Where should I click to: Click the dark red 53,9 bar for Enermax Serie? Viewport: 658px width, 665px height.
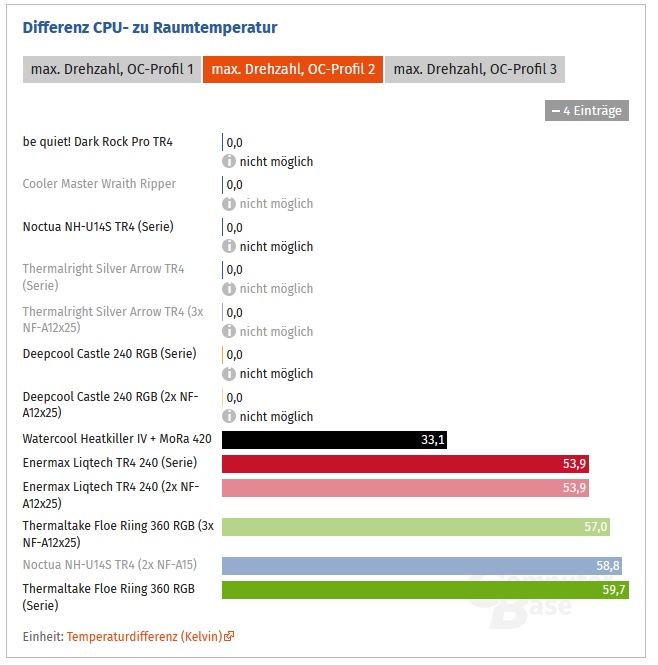pos(405,464)
